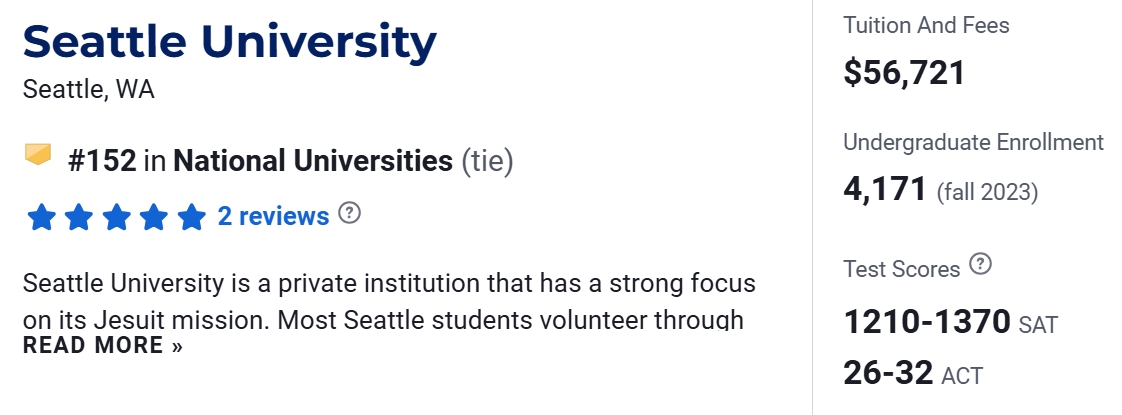Screen dimensions: 1122x415
Task: Click the Seattle University heading
Action: (229, 42)
